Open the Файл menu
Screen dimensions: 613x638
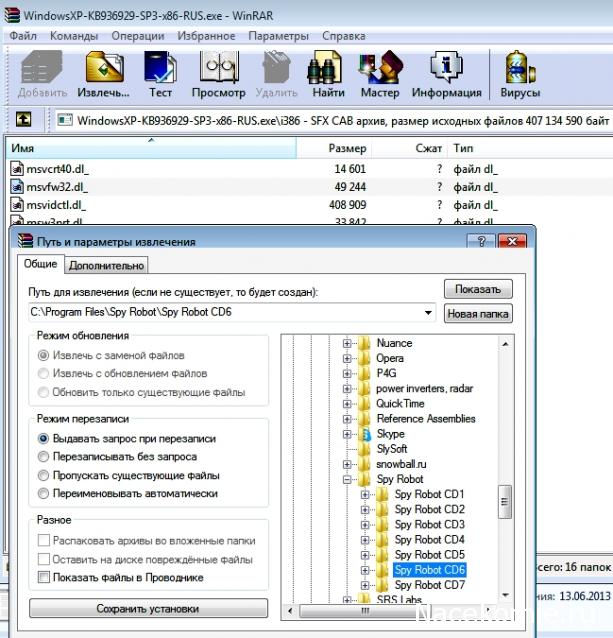coord(23,36)
